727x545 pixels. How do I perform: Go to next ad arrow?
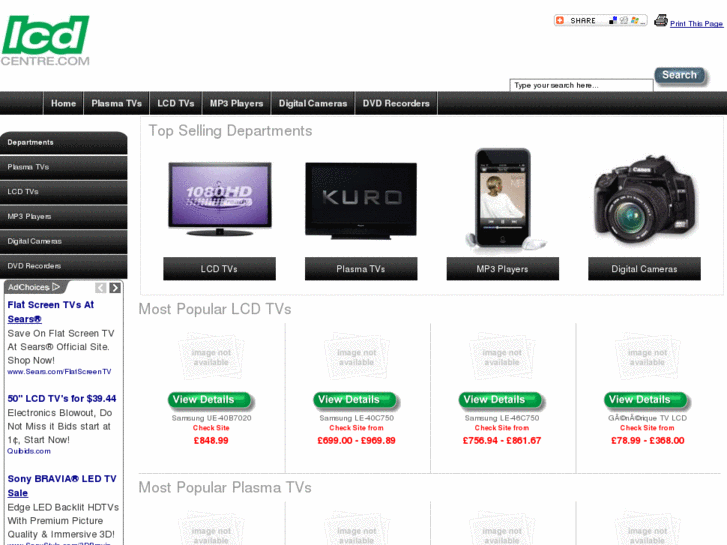[x=115, y=288]
